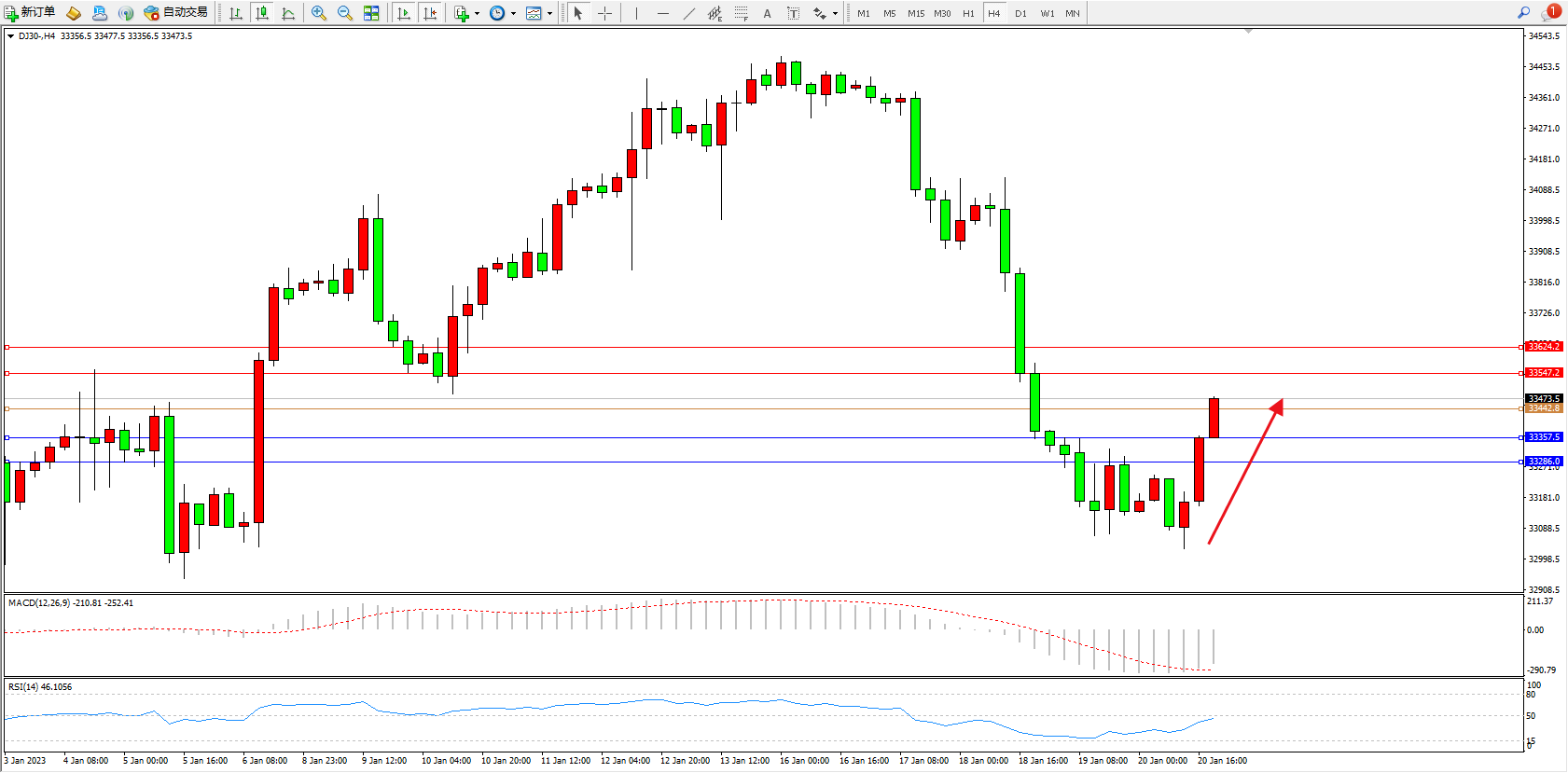Screen dimensions: 1568x773
Task: Switch chart to bar chart mode
Action: pos(236,13)
